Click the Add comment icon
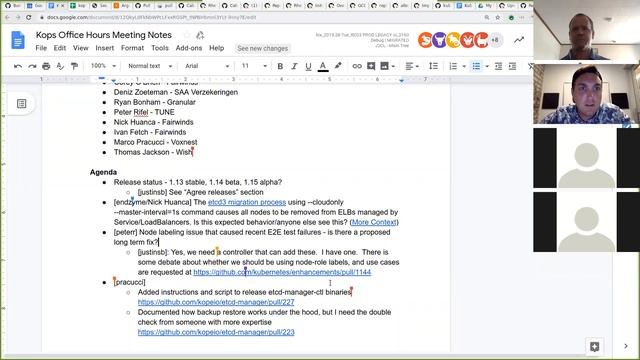 tap(371, 66)
